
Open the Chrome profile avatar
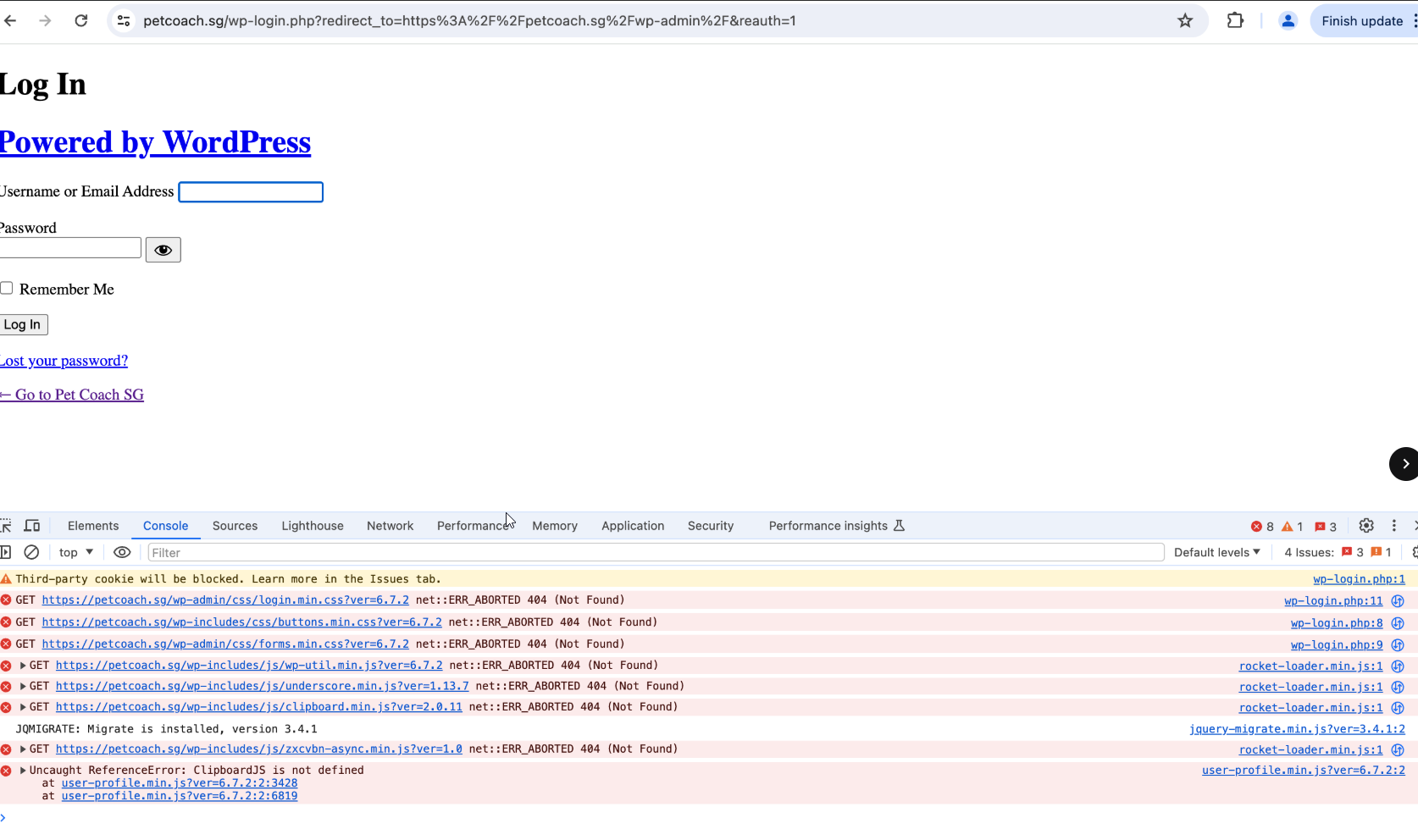coord(1288,20)
